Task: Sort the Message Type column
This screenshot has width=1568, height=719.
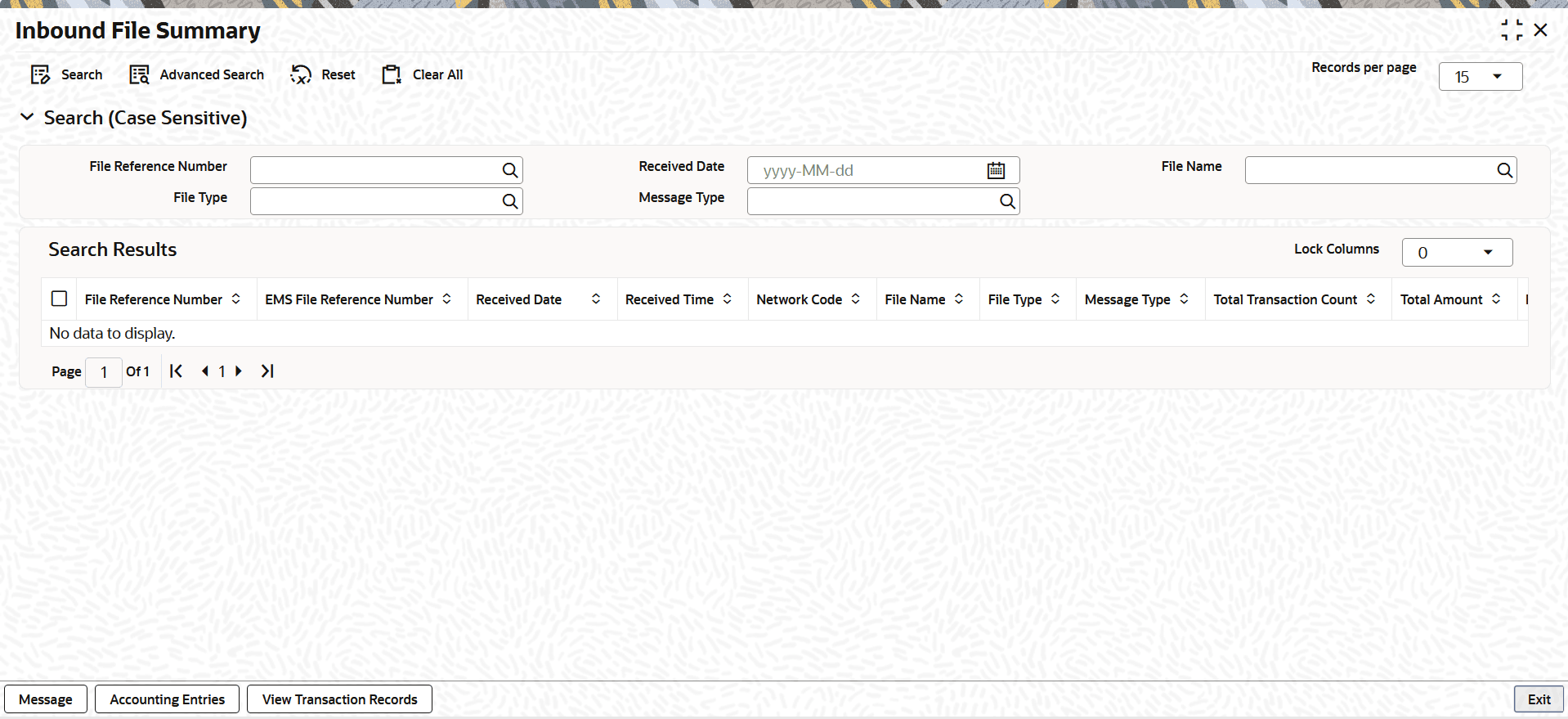Action: pyautogui.click(x=1184, y=299)
